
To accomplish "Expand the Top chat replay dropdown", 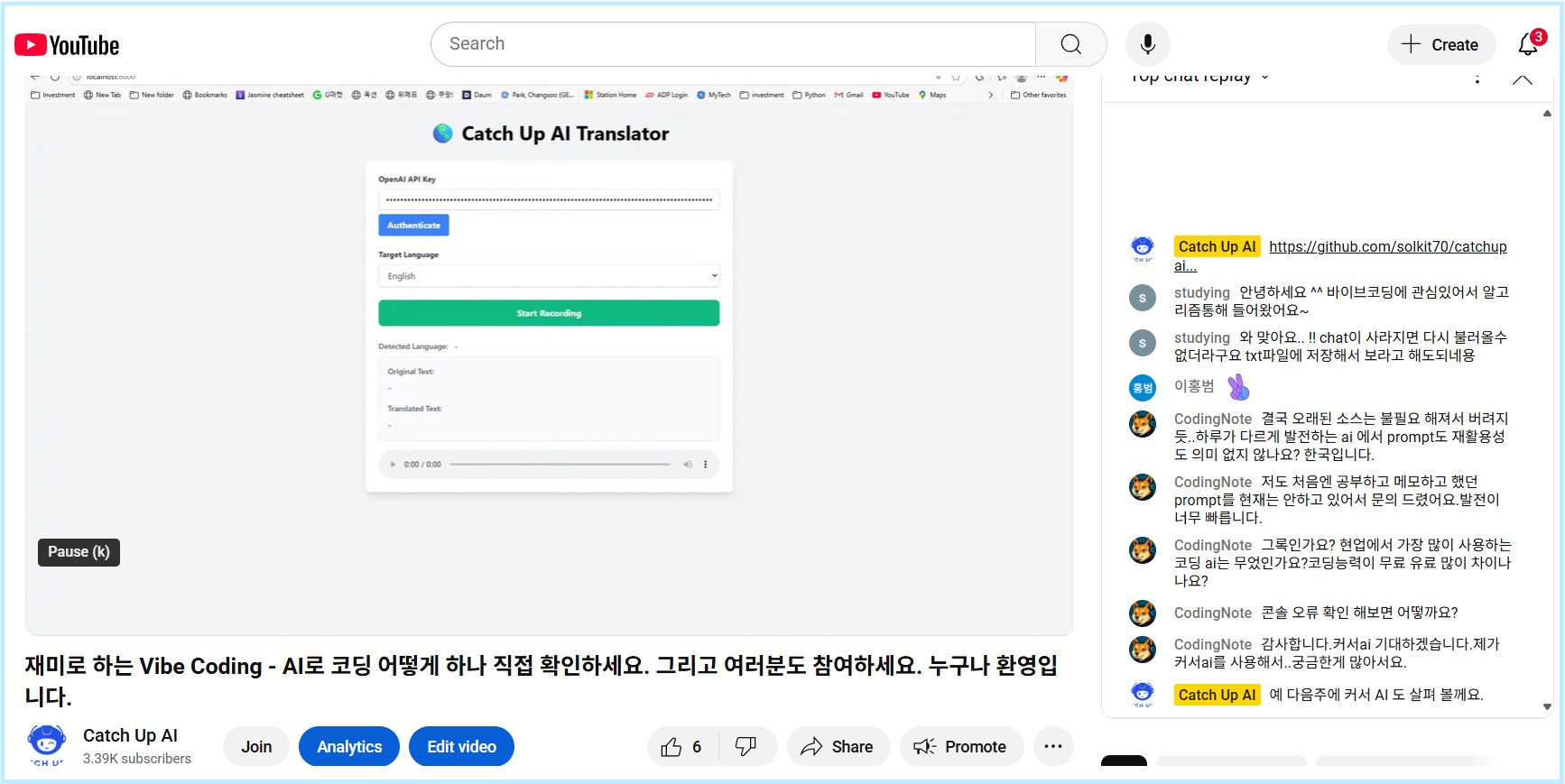I will click(1199, 77).
